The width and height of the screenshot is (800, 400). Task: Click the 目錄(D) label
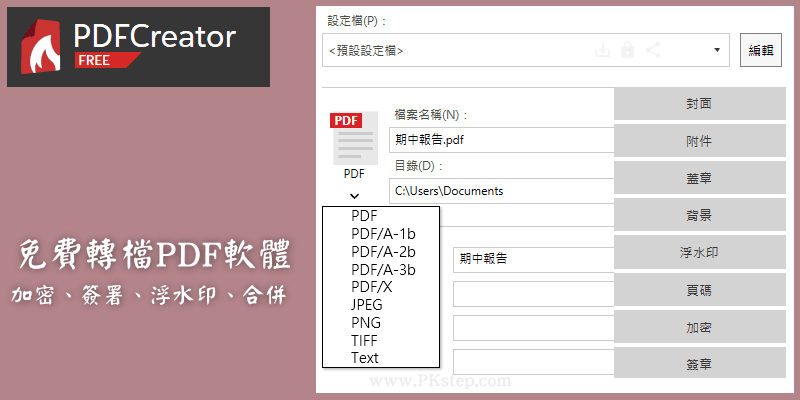(x=418, y=166)
